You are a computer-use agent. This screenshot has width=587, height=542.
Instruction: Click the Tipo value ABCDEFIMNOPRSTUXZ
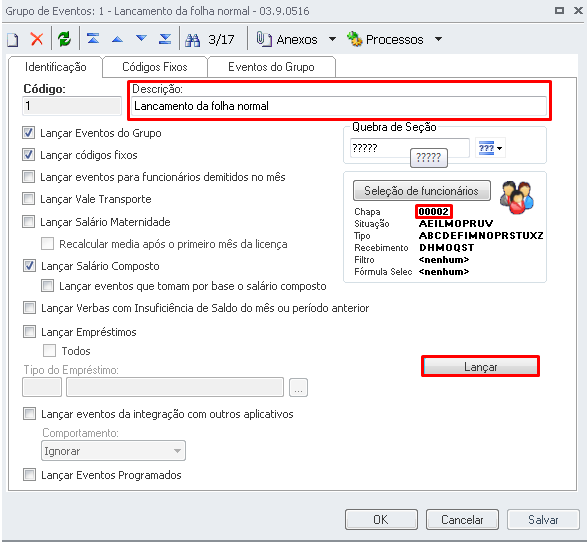tap(481, 235)
